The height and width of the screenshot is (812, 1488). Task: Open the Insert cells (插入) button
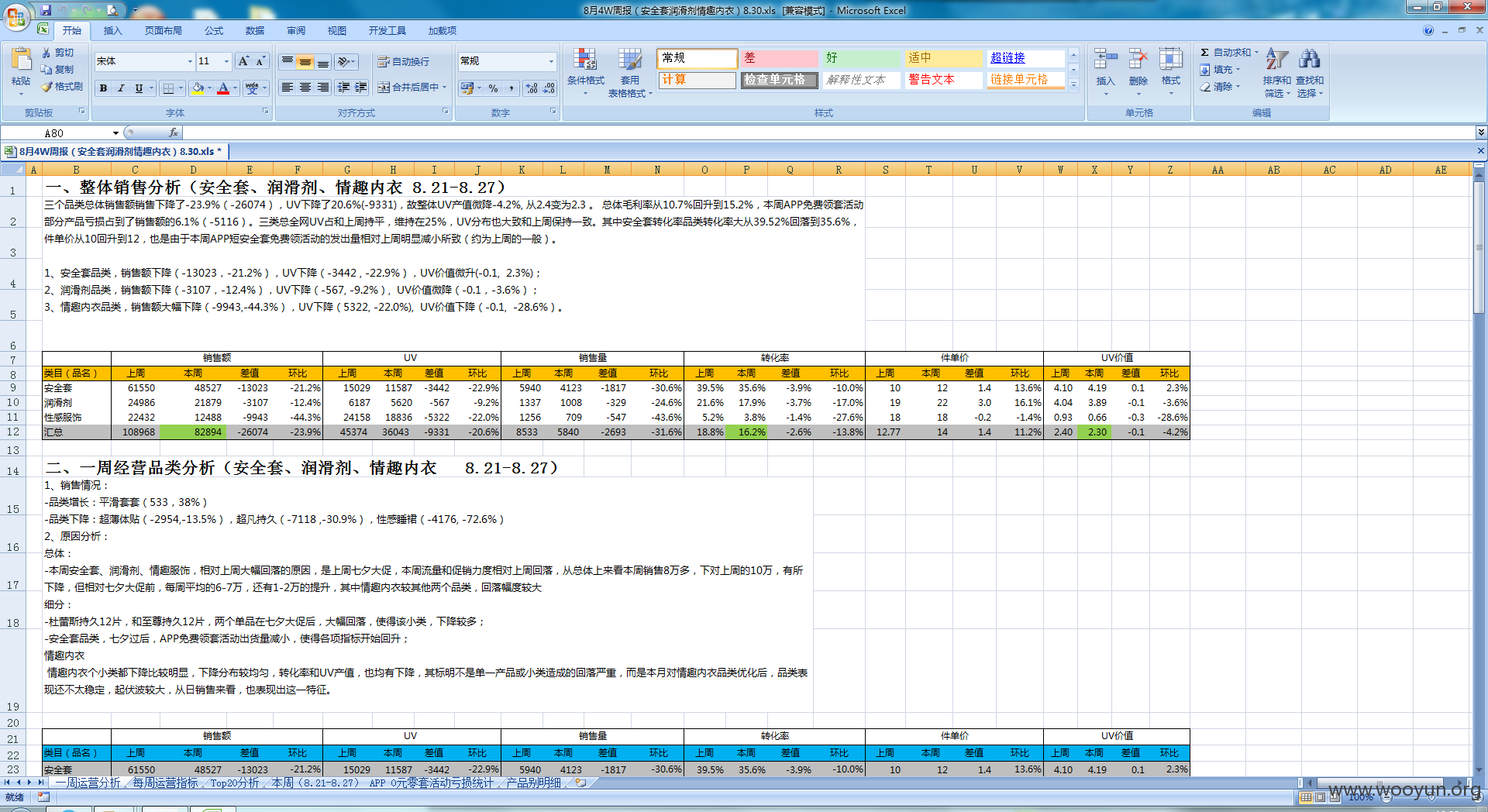click(x=1105, y=71)
